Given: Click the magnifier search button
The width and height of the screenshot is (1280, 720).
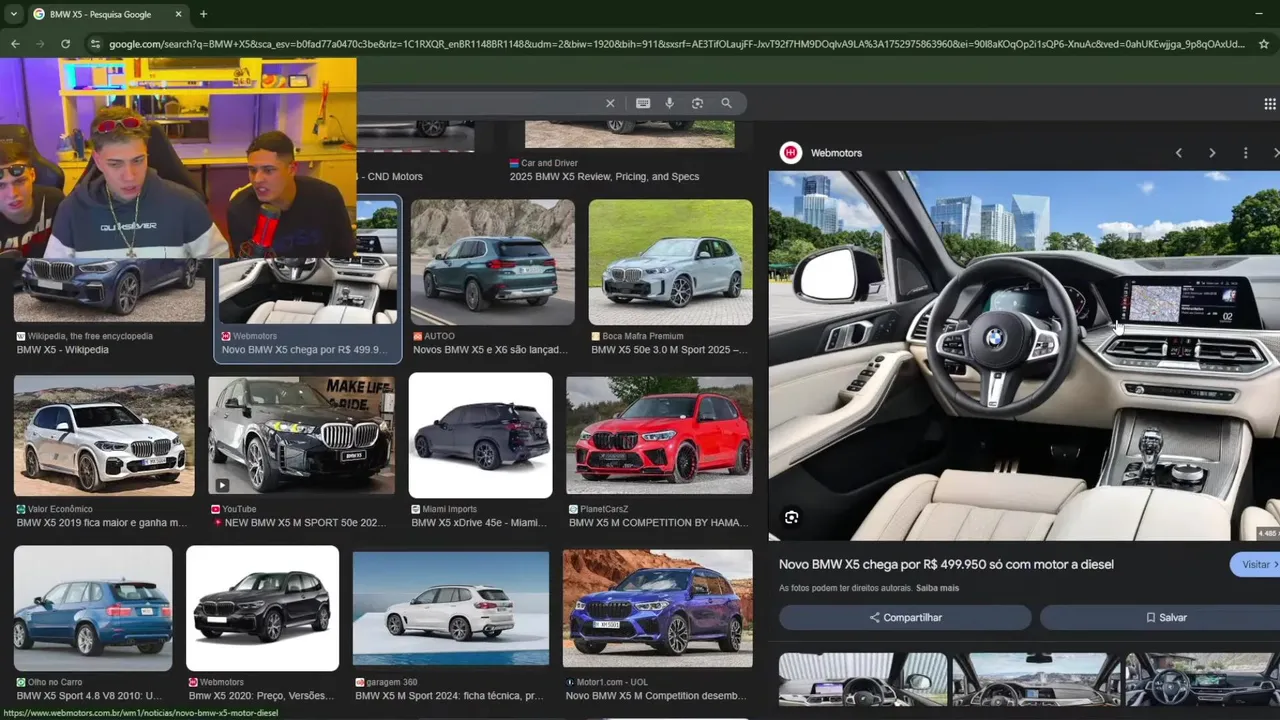Looking at the screenshot, I should pyautogui.click(x=727, y=103).
